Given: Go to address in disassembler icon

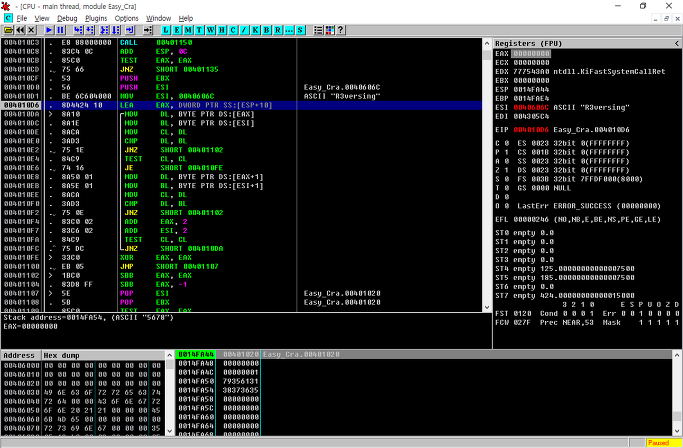Looking at the screenshot, I should [148, 30].
